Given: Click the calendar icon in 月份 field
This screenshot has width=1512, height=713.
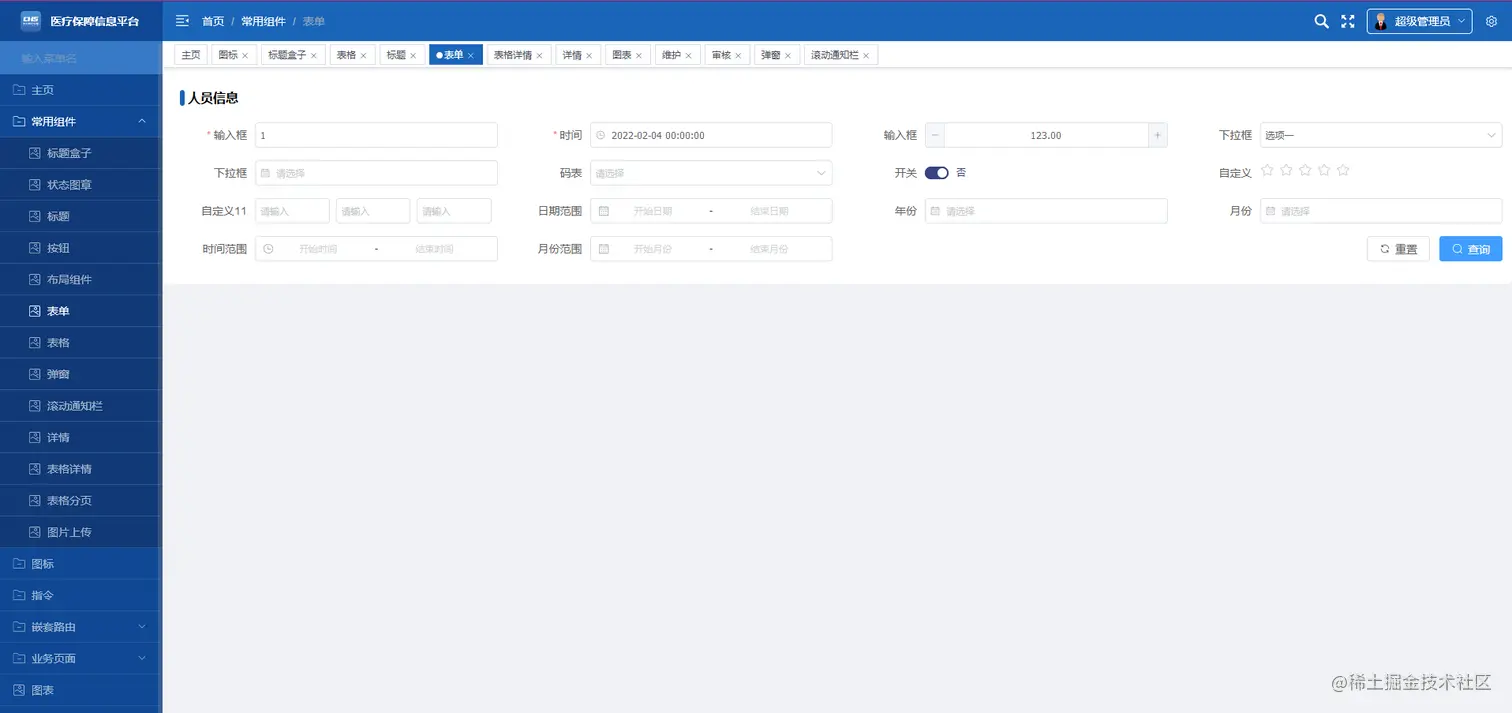Looking at the screenshot, I should click(x=1271, y=211).
